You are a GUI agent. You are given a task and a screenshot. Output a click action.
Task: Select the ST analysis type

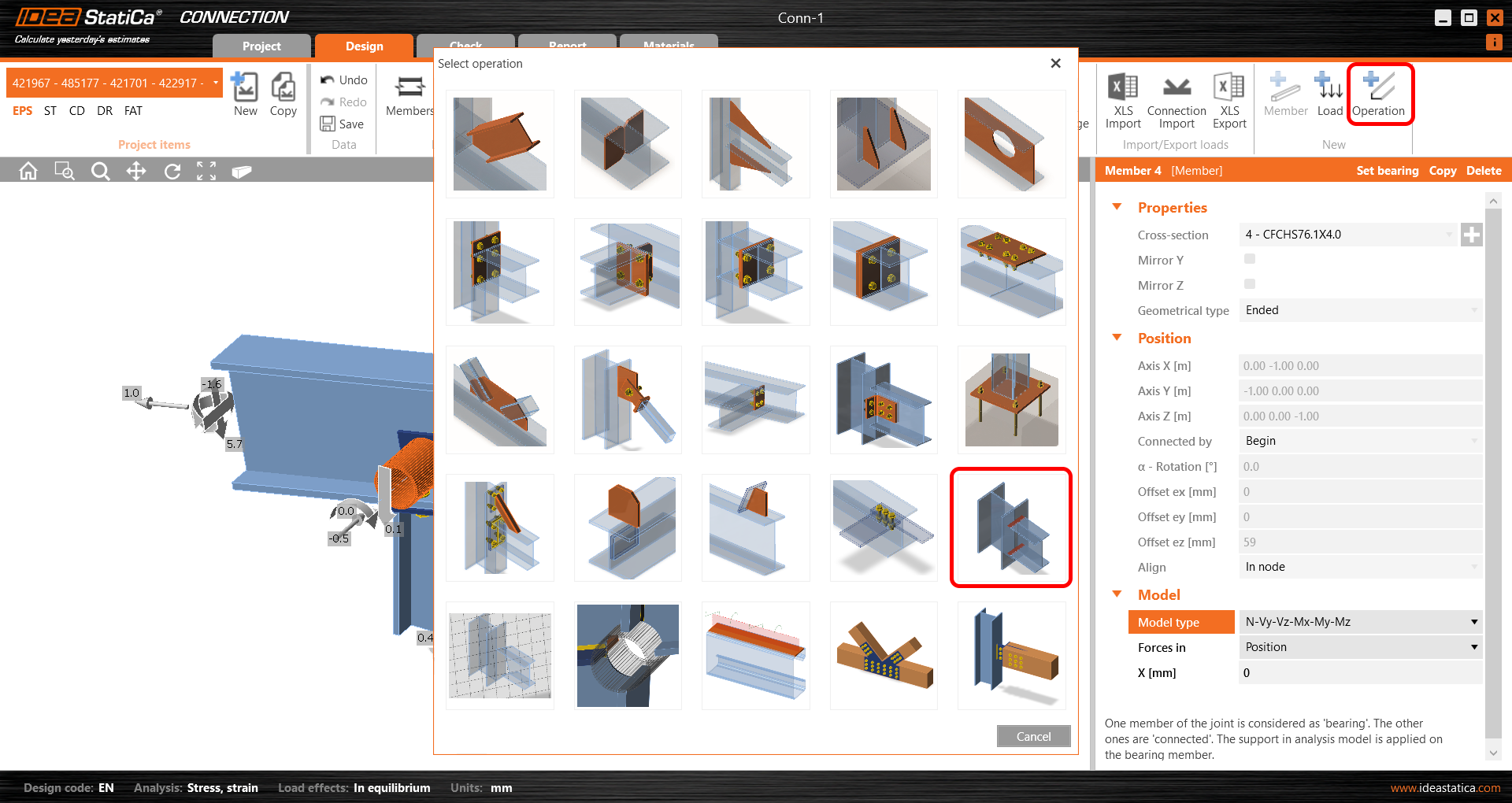point(50,111)
